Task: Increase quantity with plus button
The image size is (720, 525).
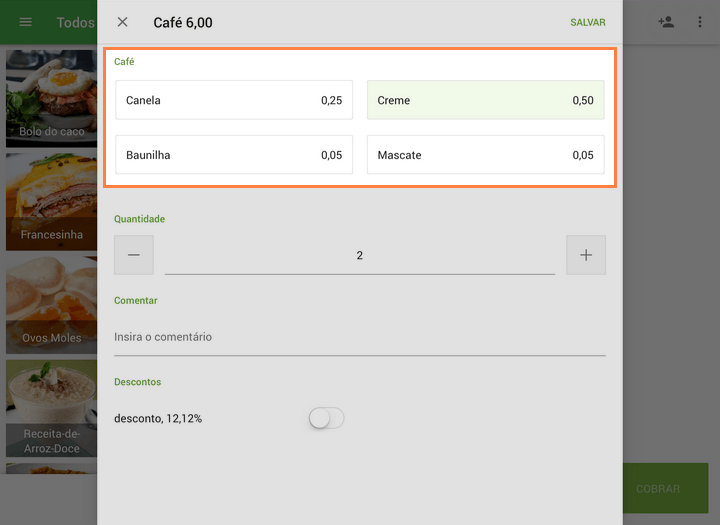Action: click(586, 255)
